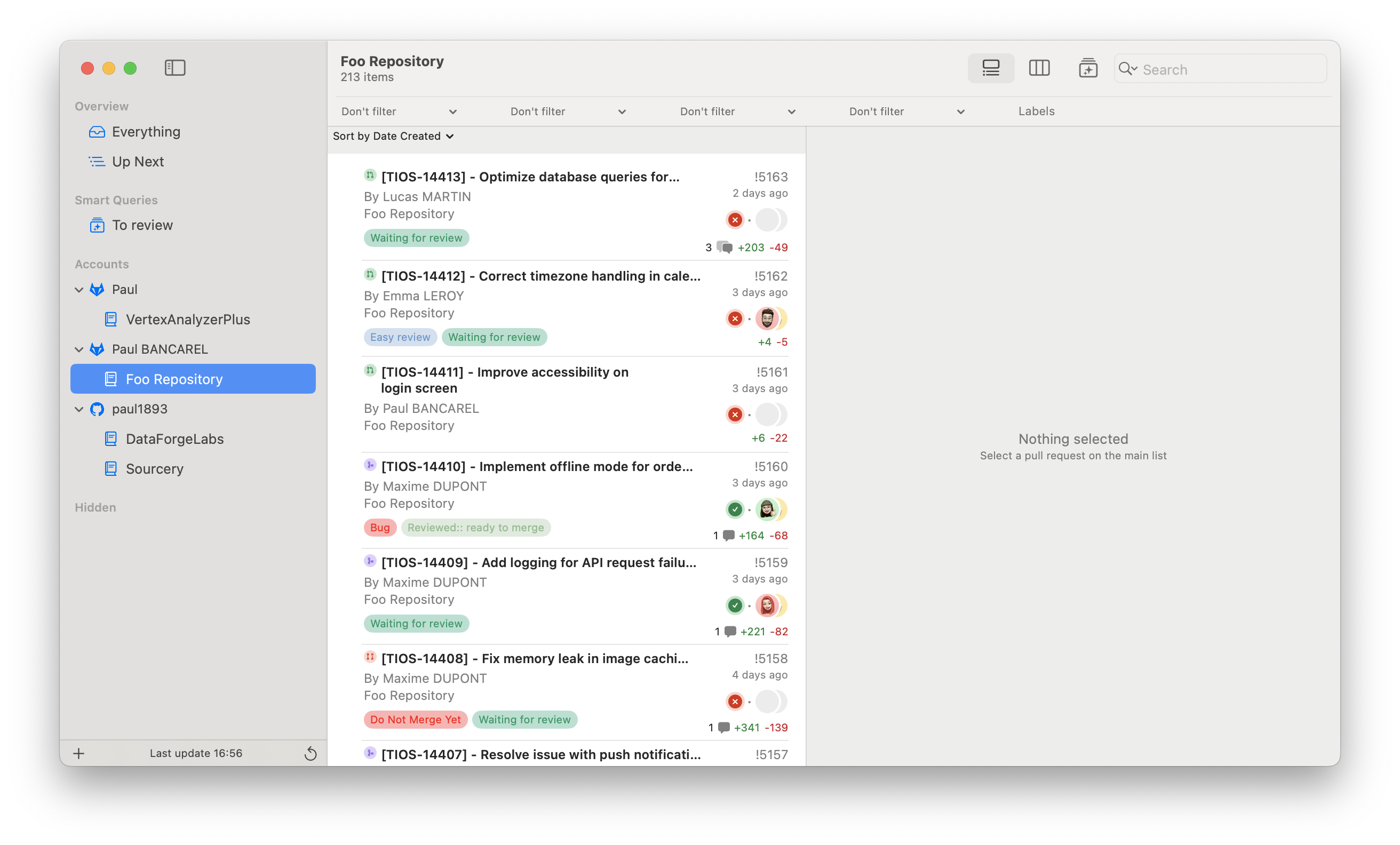Click the Labels filter header
This screenshot has width=1400, height=845.
1036,111
